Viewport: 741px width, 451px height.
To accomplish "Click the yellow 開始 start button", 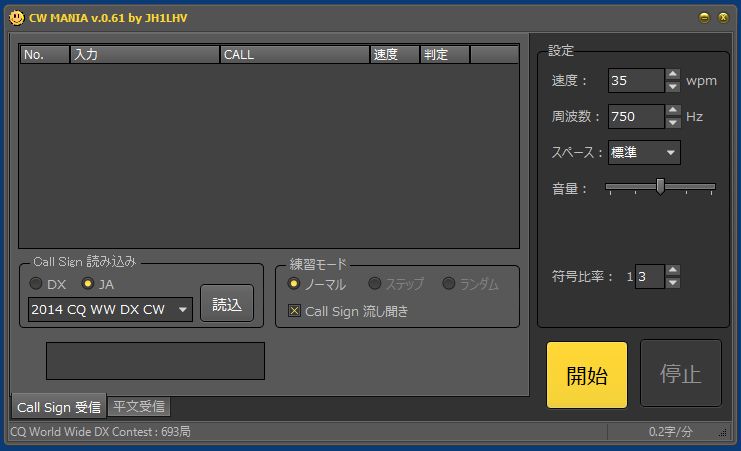I will tap(587, 375).
